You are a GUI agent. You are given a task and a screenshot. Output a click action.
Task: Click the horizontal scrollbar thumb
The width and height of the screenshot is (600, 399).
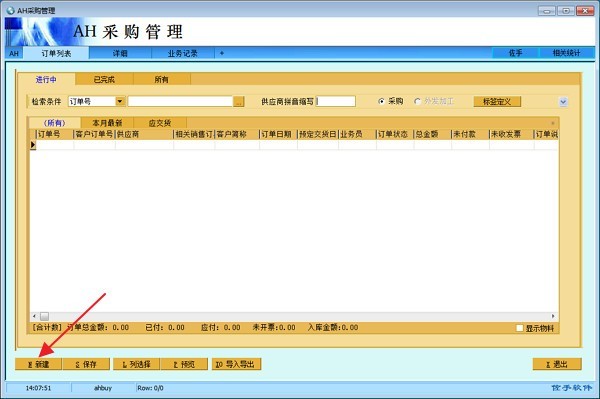pyautogui.click(x=44, y=316)
